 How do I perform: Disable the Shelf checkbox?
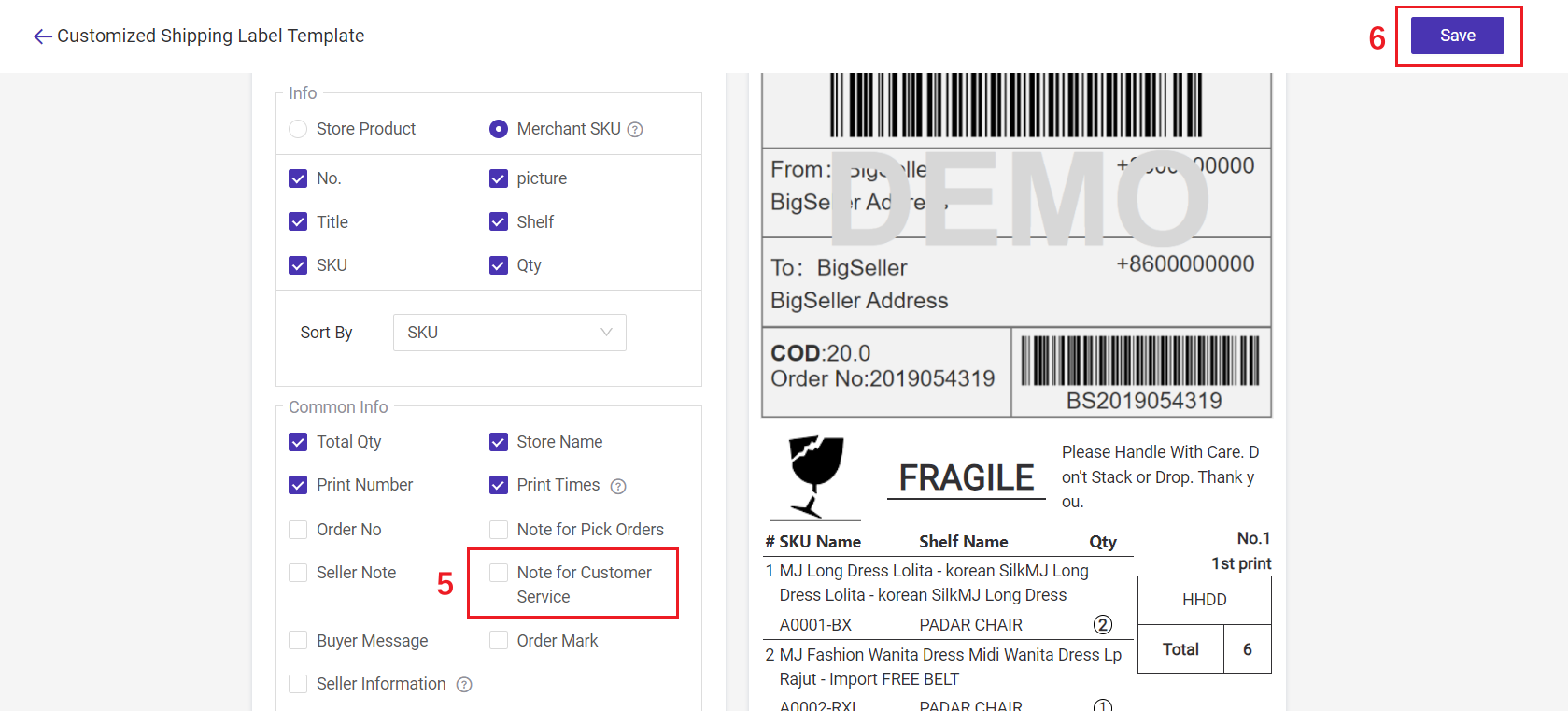(x=499, y=221)
